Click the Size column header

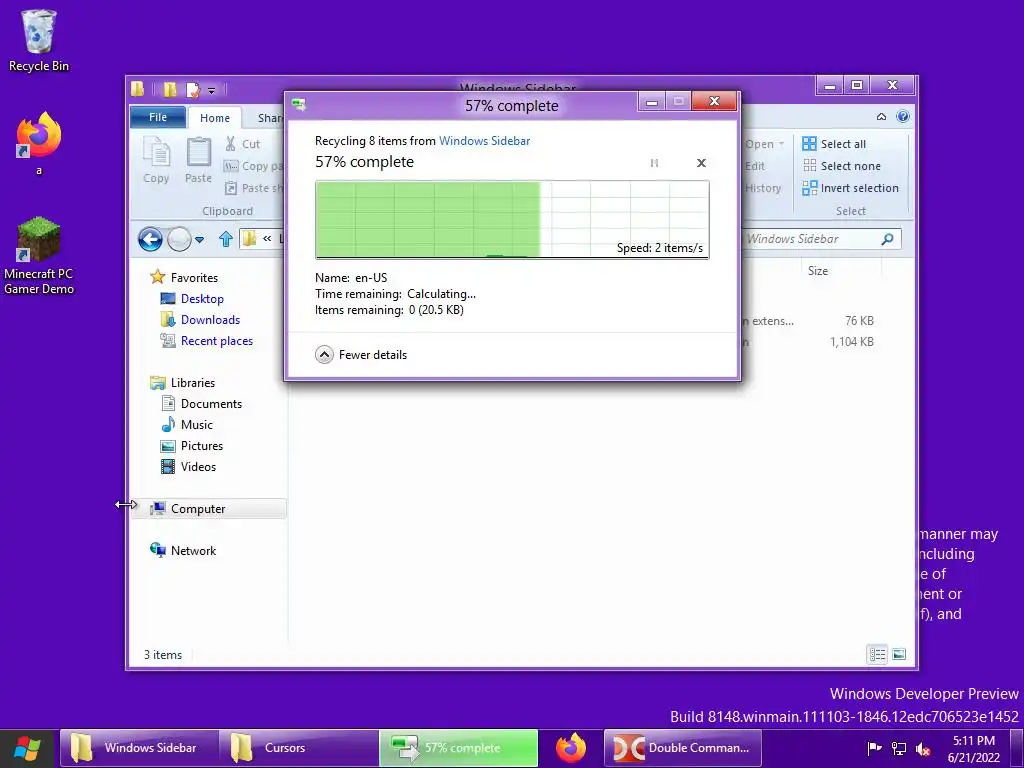818,270
